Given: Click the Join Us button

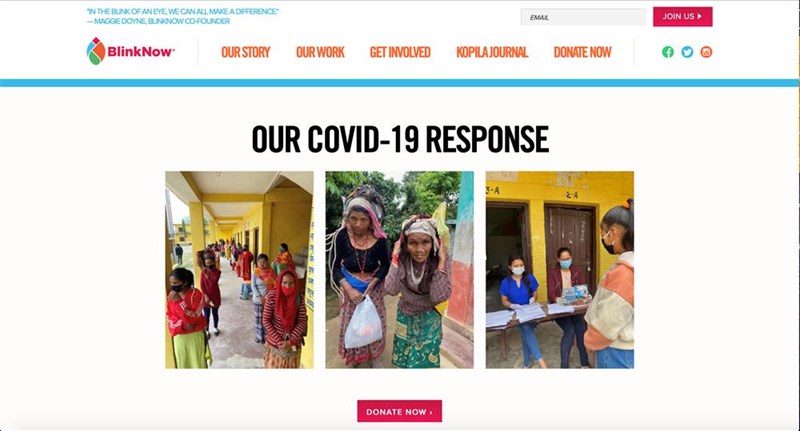Looking at the screenshot, I should [683, 16].
